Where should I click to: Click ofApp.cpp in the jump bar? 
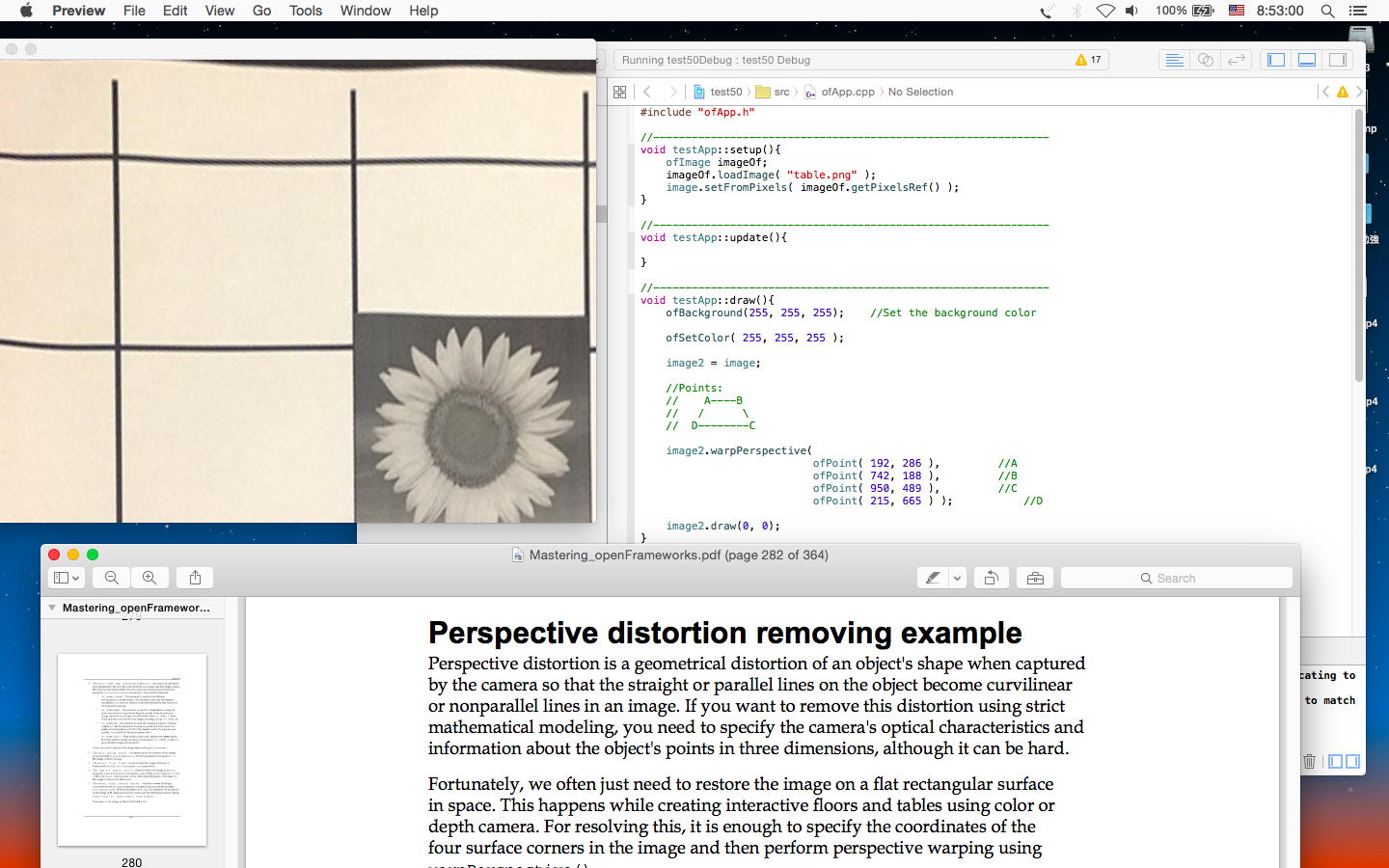pyautogui.click(x=847, y=92)
